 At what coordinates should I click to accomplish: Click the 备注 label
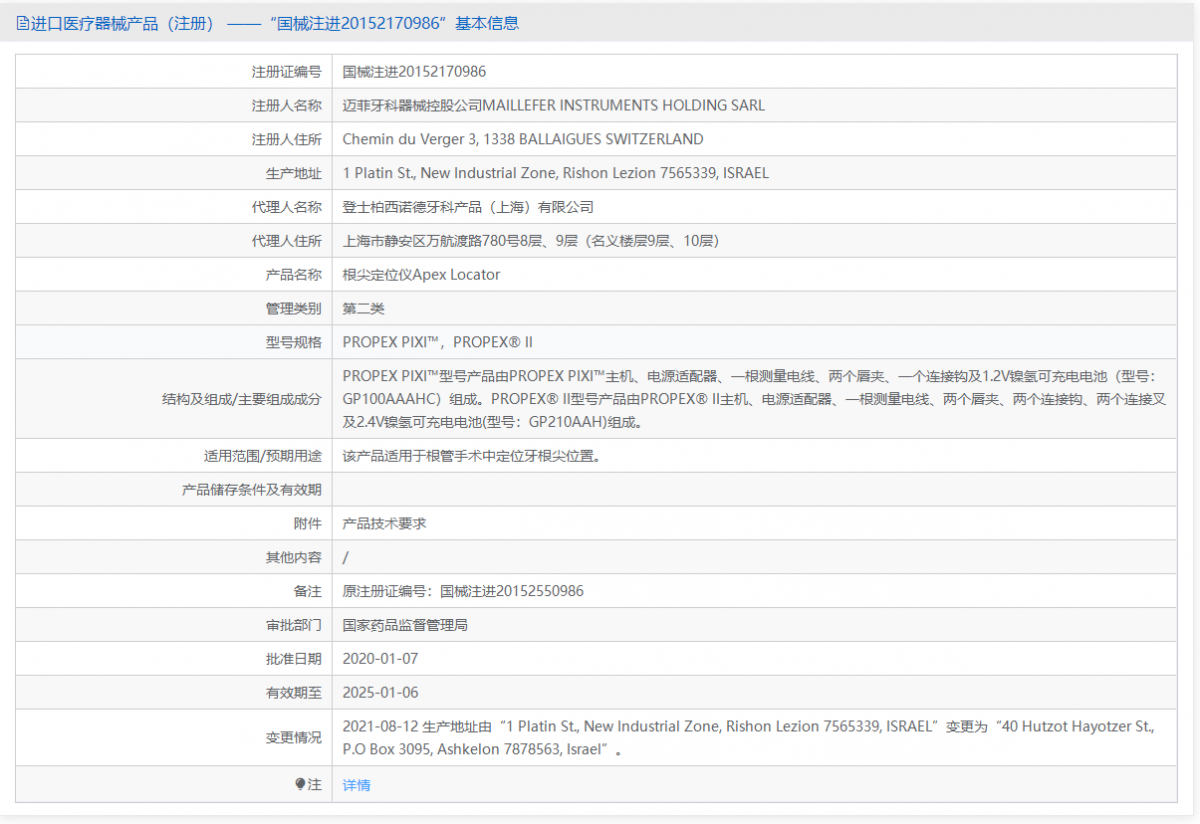pyautogui.click(x=308, y=591)
